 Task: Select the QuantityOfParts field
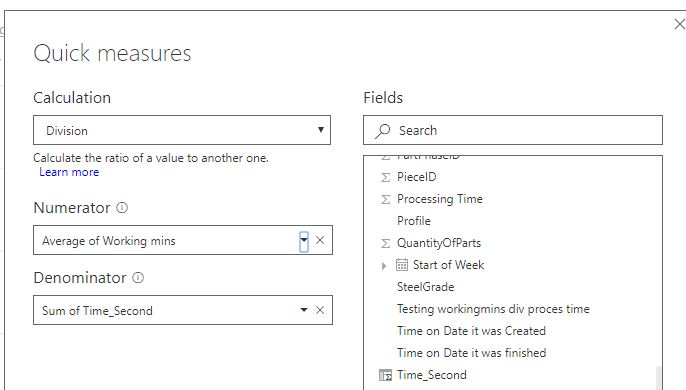coord(439,243)
